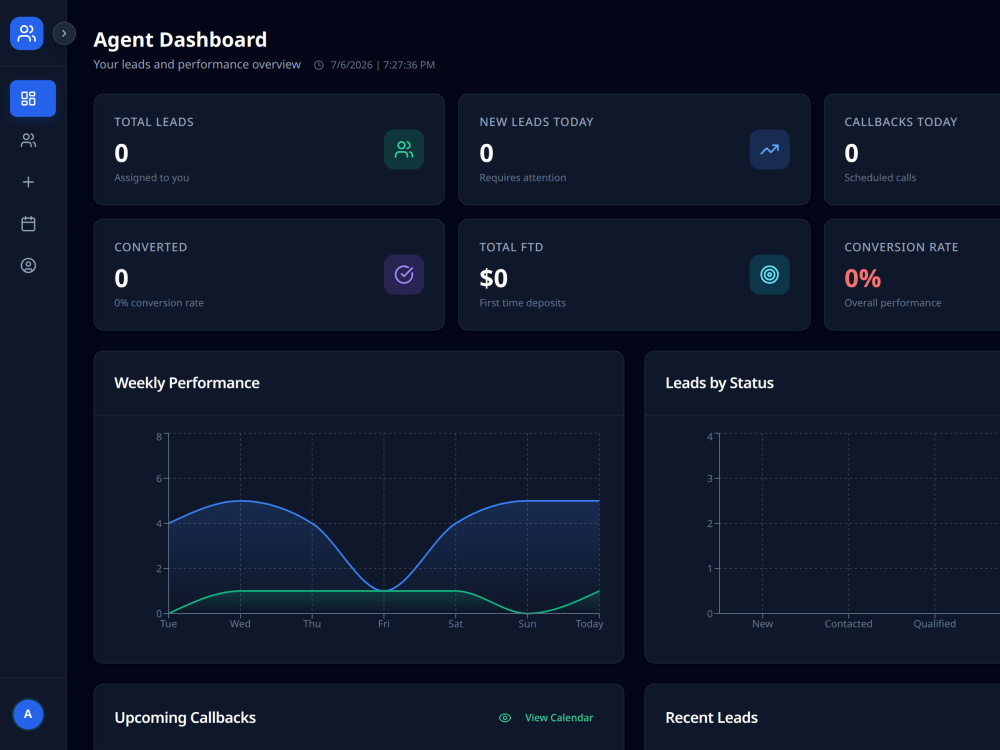Click the trending arrow icon on New Leads
This screenshot has height=750, width=1000.
[x=769, y=150]
